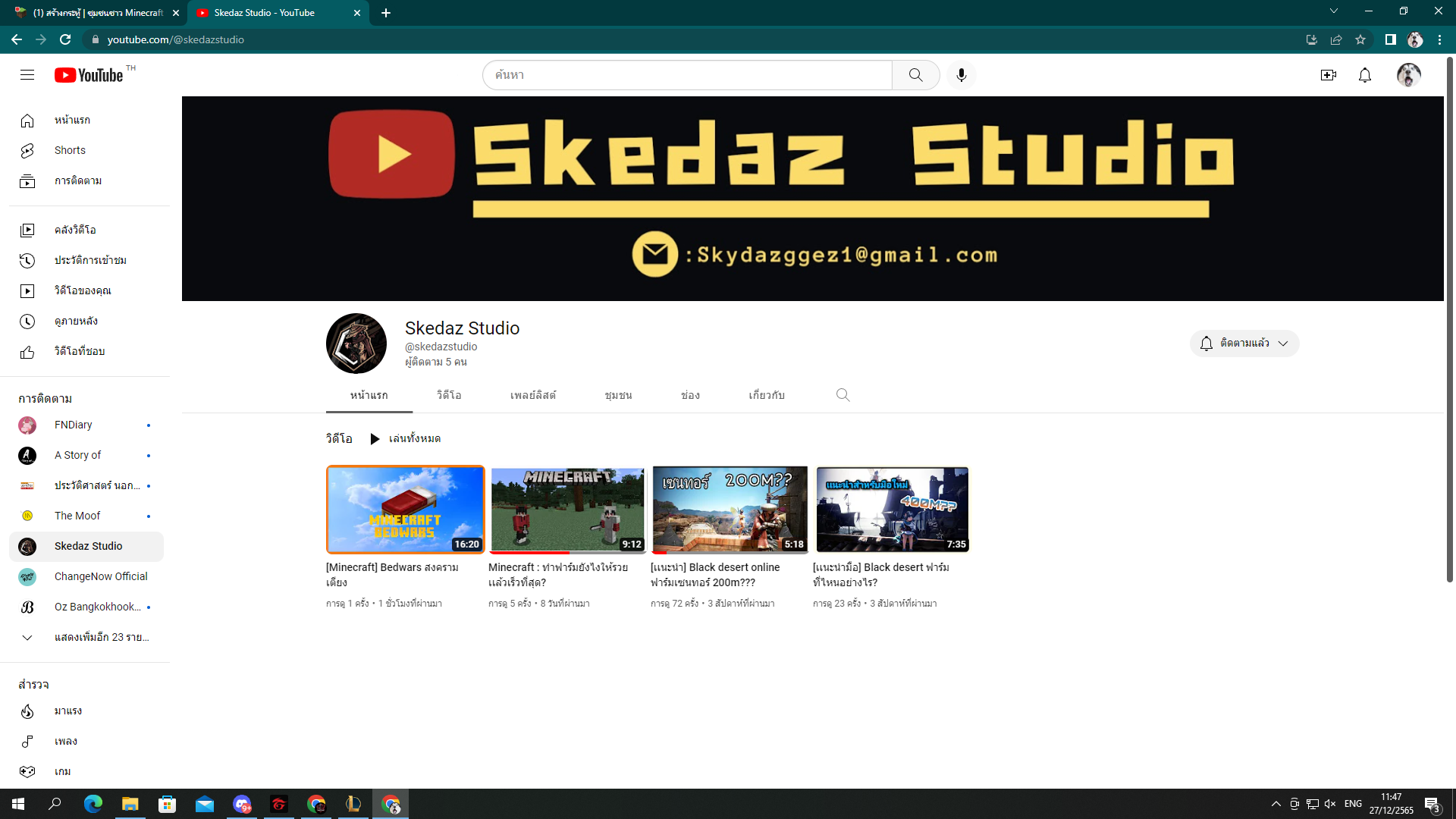1456x819 pixels.
Task: Open Mail app from taskbar
Action: [x=205, y=804]
